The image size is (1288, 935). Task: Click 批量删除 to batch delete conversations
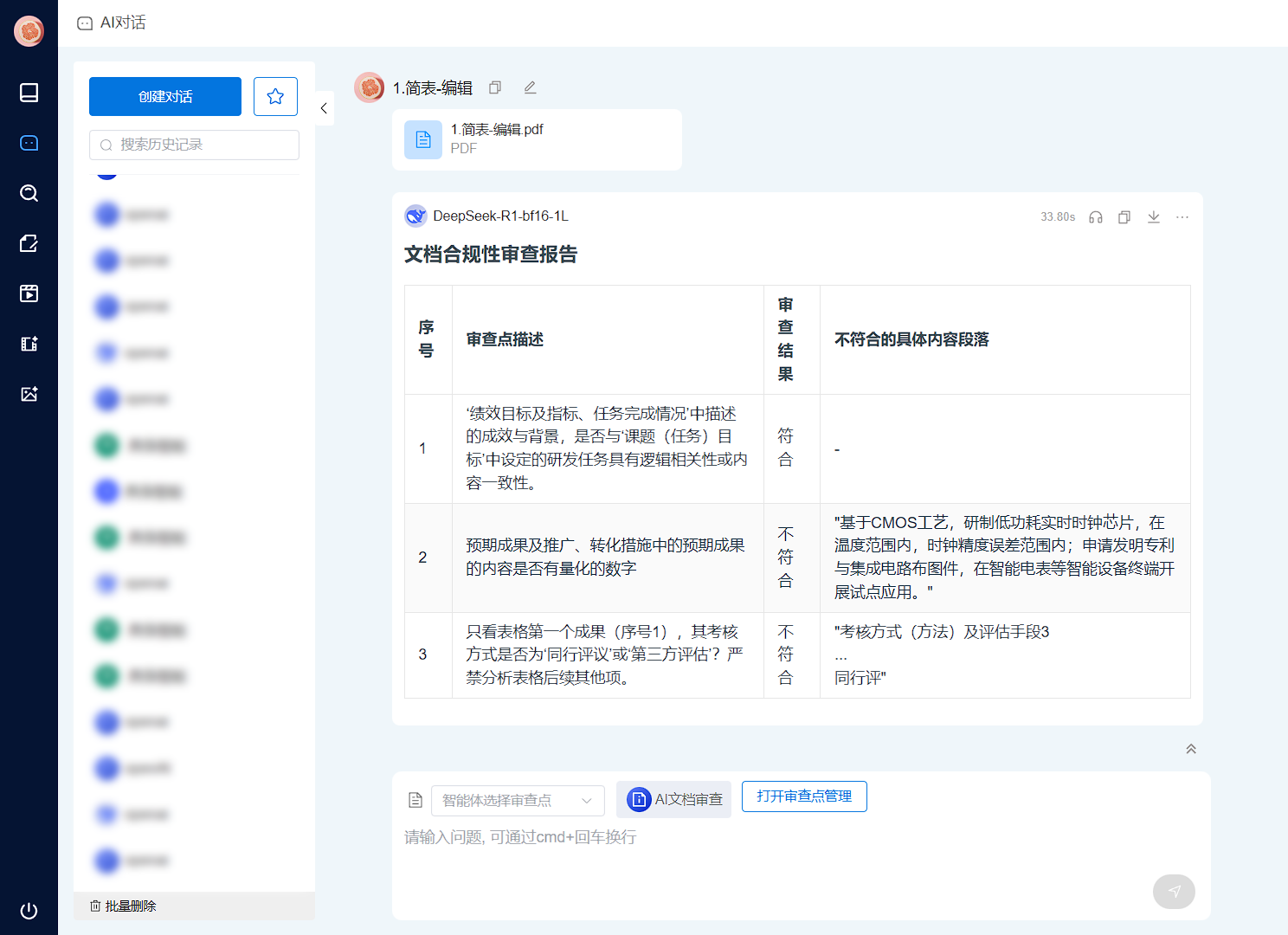coord(125,906)
